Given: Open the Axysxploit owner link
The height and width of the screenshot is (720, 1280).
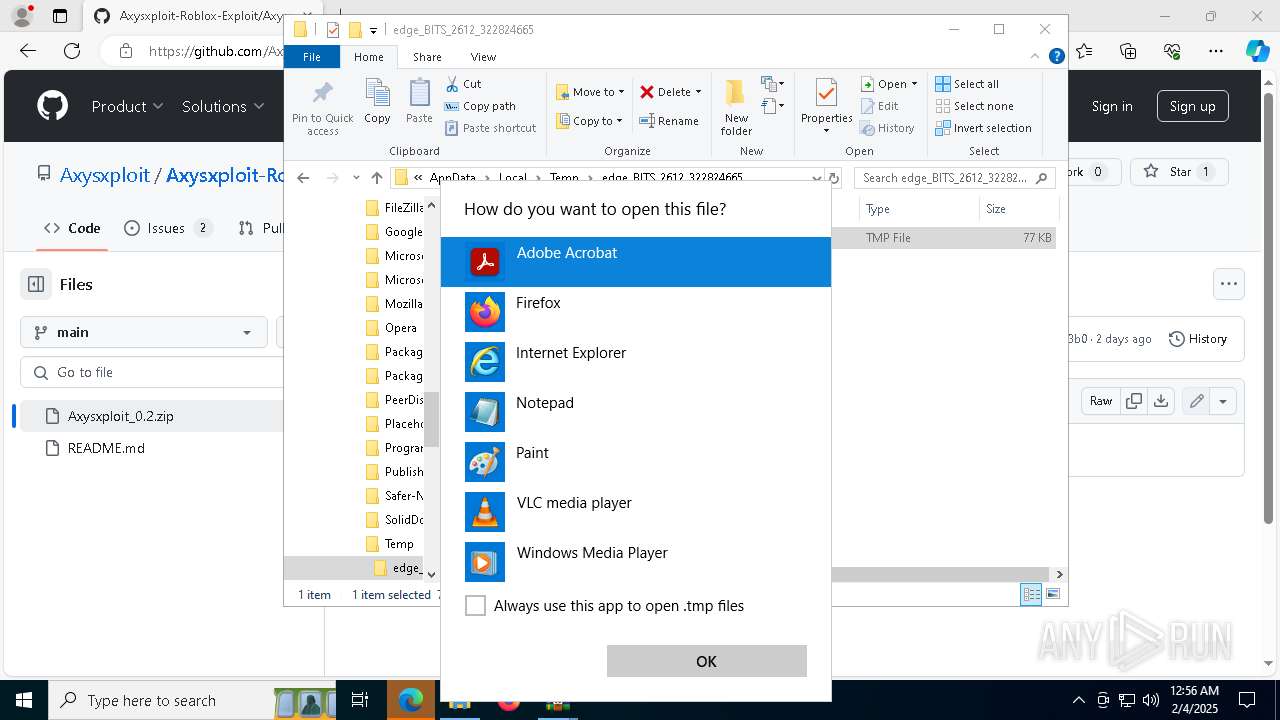Looking at the screenshot, I should pyautogui.click(x=104, y=175).
